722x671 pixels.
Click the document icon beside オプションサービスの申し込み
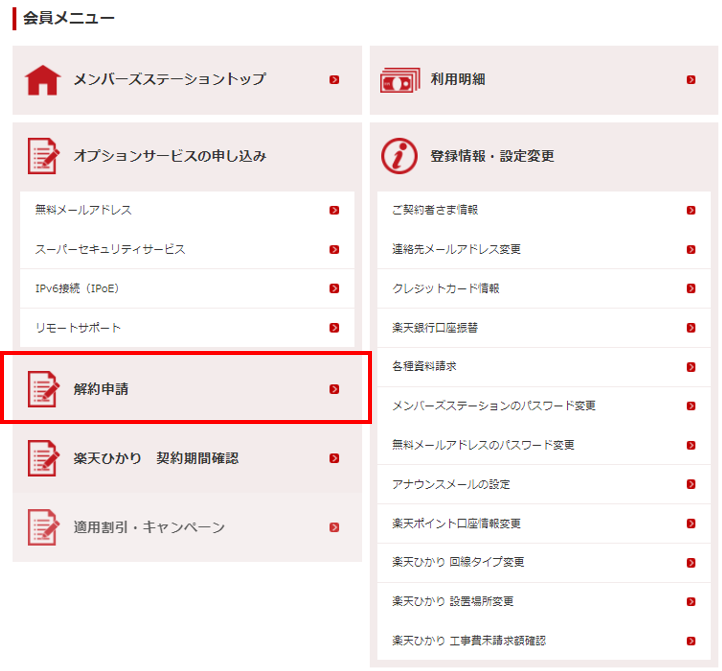click(43, 156)
